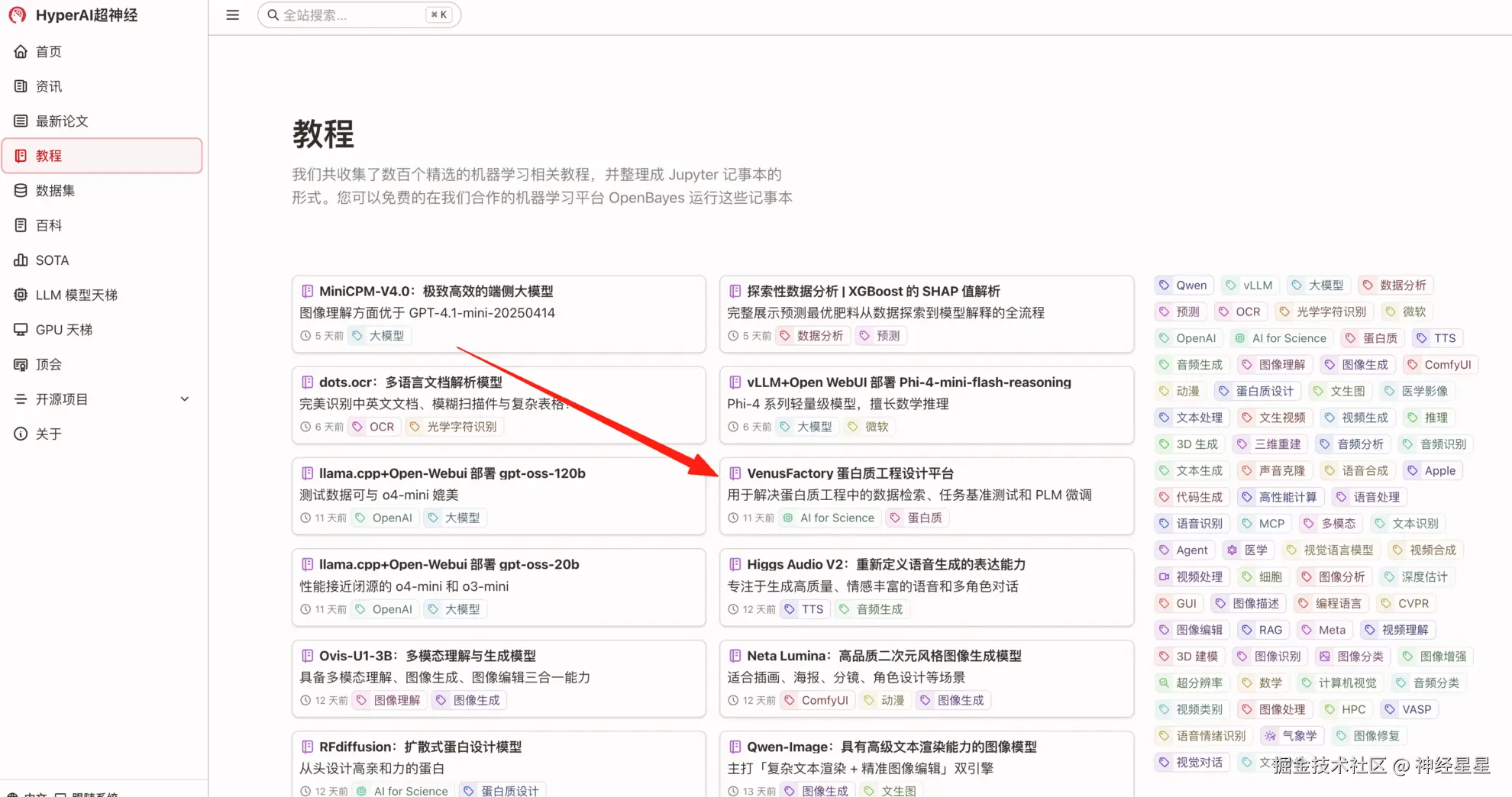The width and height of the screenshot is (1512, 797).
Task: Click 微软 tag on the Phi-4 card
Action: [x=868, y=427]
